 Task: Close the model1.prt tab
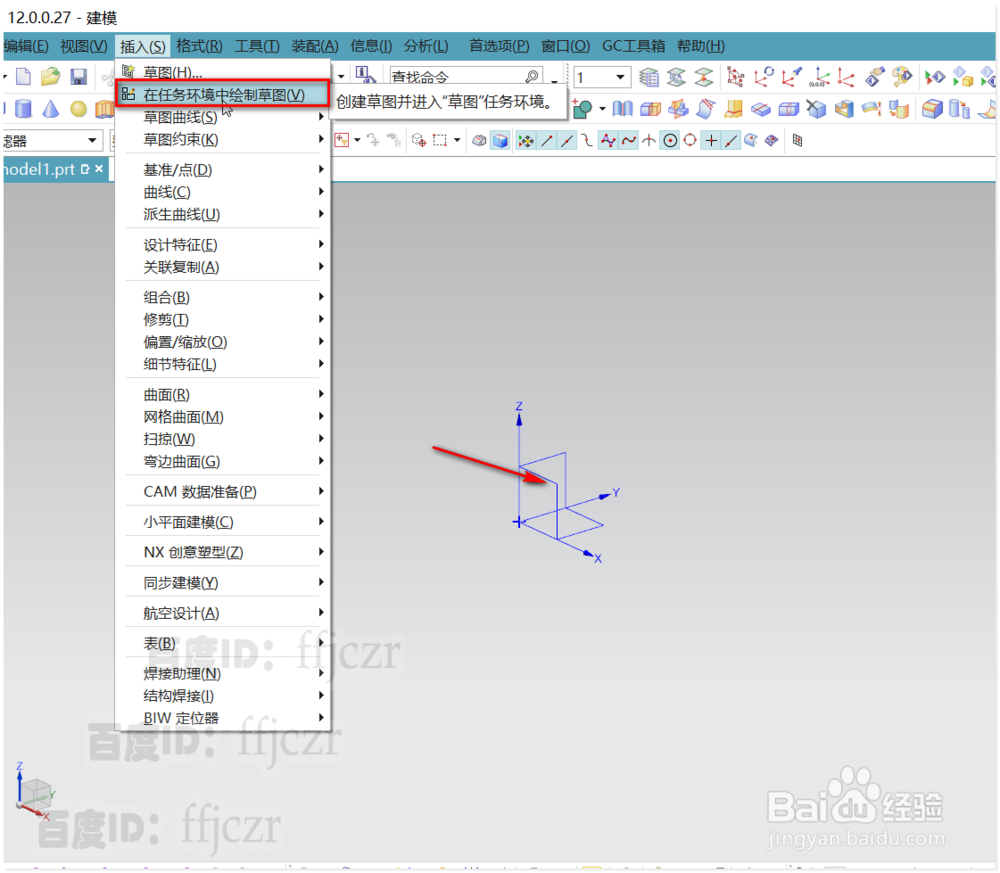pos(97,169)
